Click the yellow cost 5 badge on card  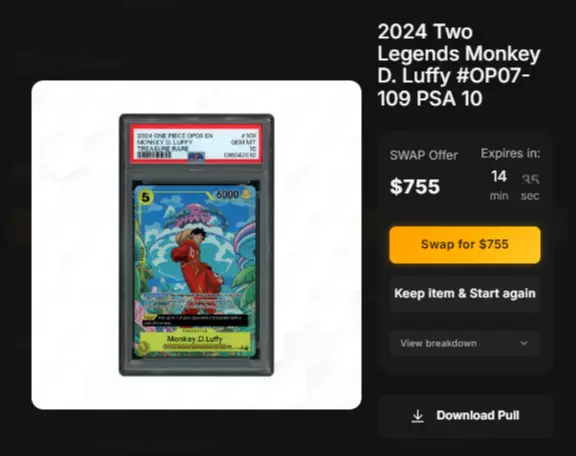(x=145, y=197)
